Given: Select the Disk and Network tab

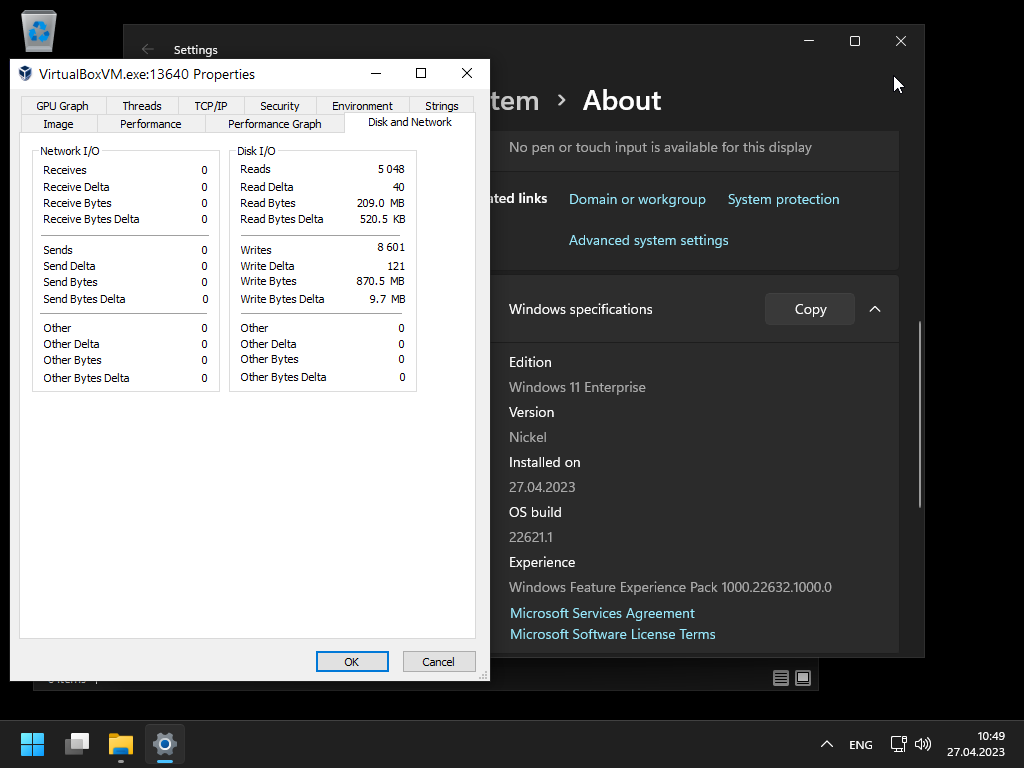Looking at the screenshot, I should 409,122.
